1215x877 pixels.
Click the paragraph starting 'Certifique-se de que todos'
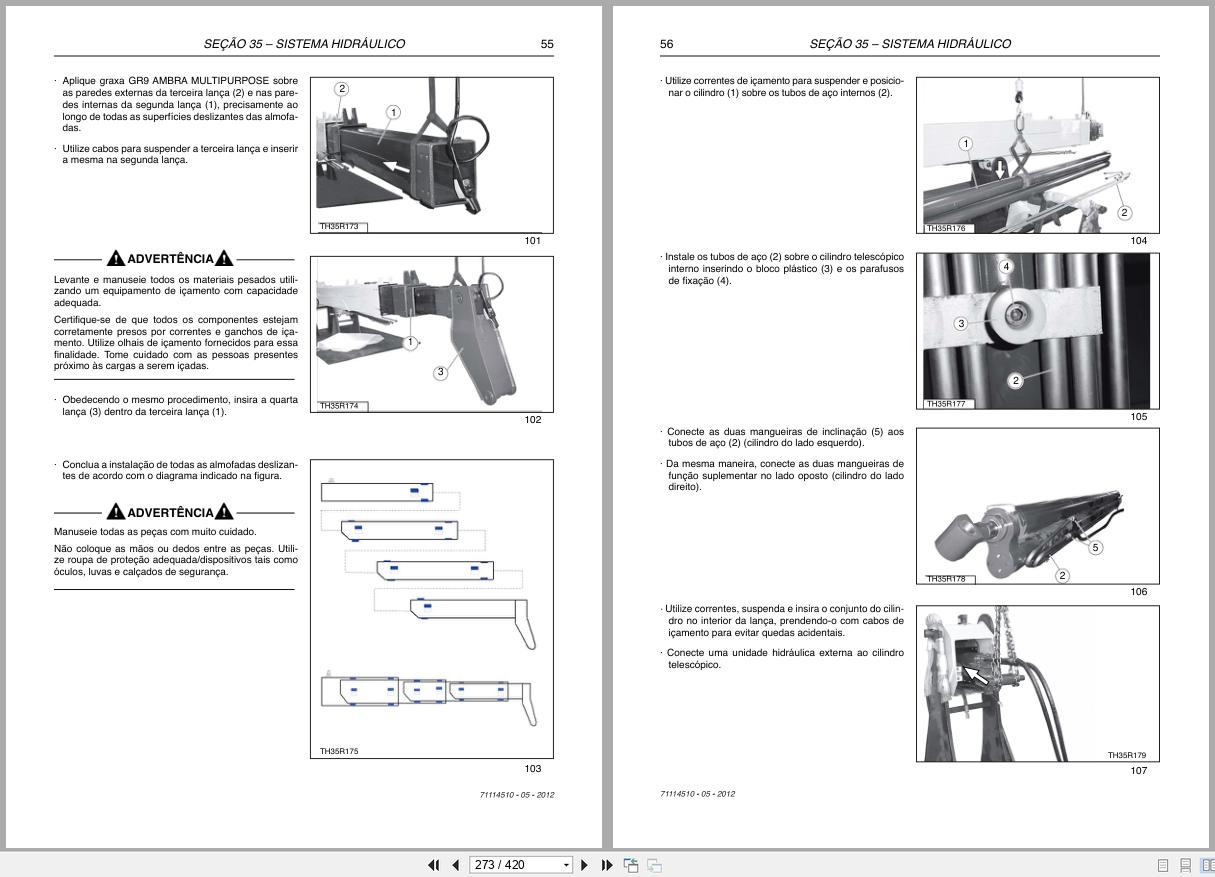(x=176, y=343)
